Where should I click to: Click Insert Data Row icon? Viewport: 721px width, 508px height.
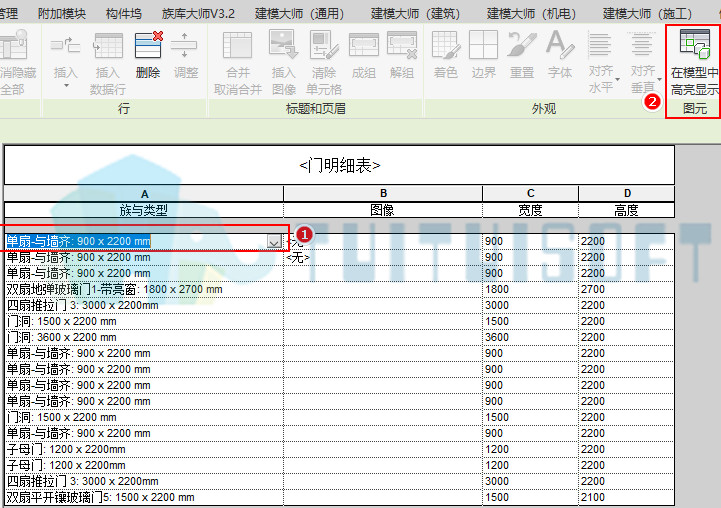tap(108, 46)
